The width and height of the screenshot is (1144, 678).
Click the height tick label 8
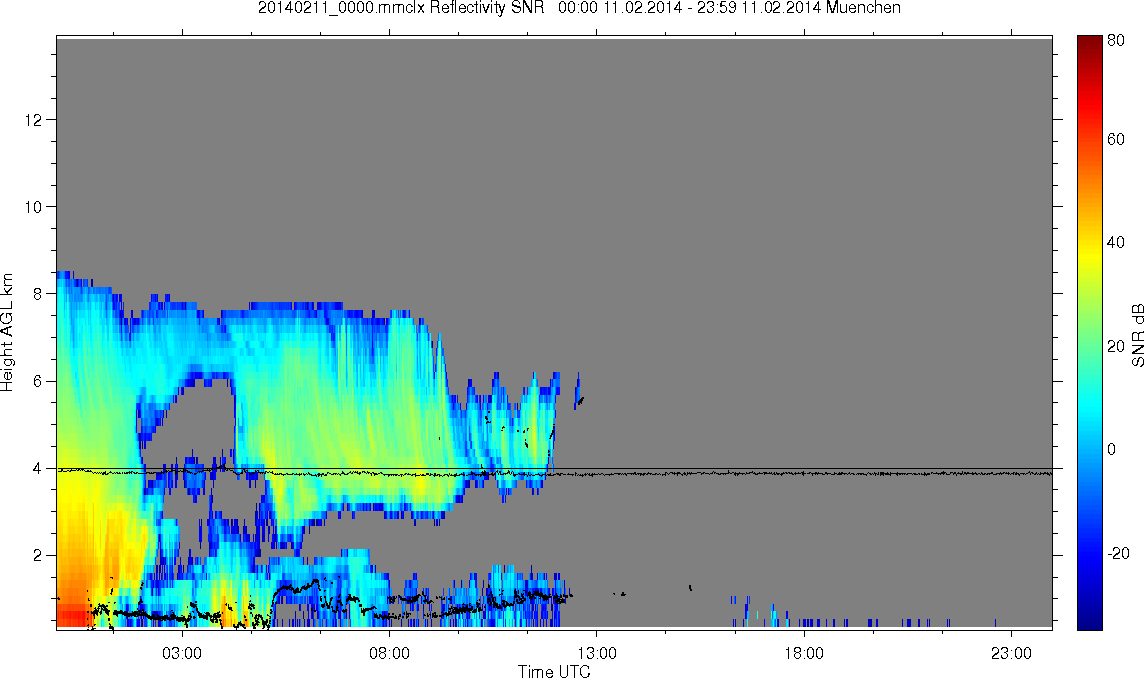click(36, 293)
